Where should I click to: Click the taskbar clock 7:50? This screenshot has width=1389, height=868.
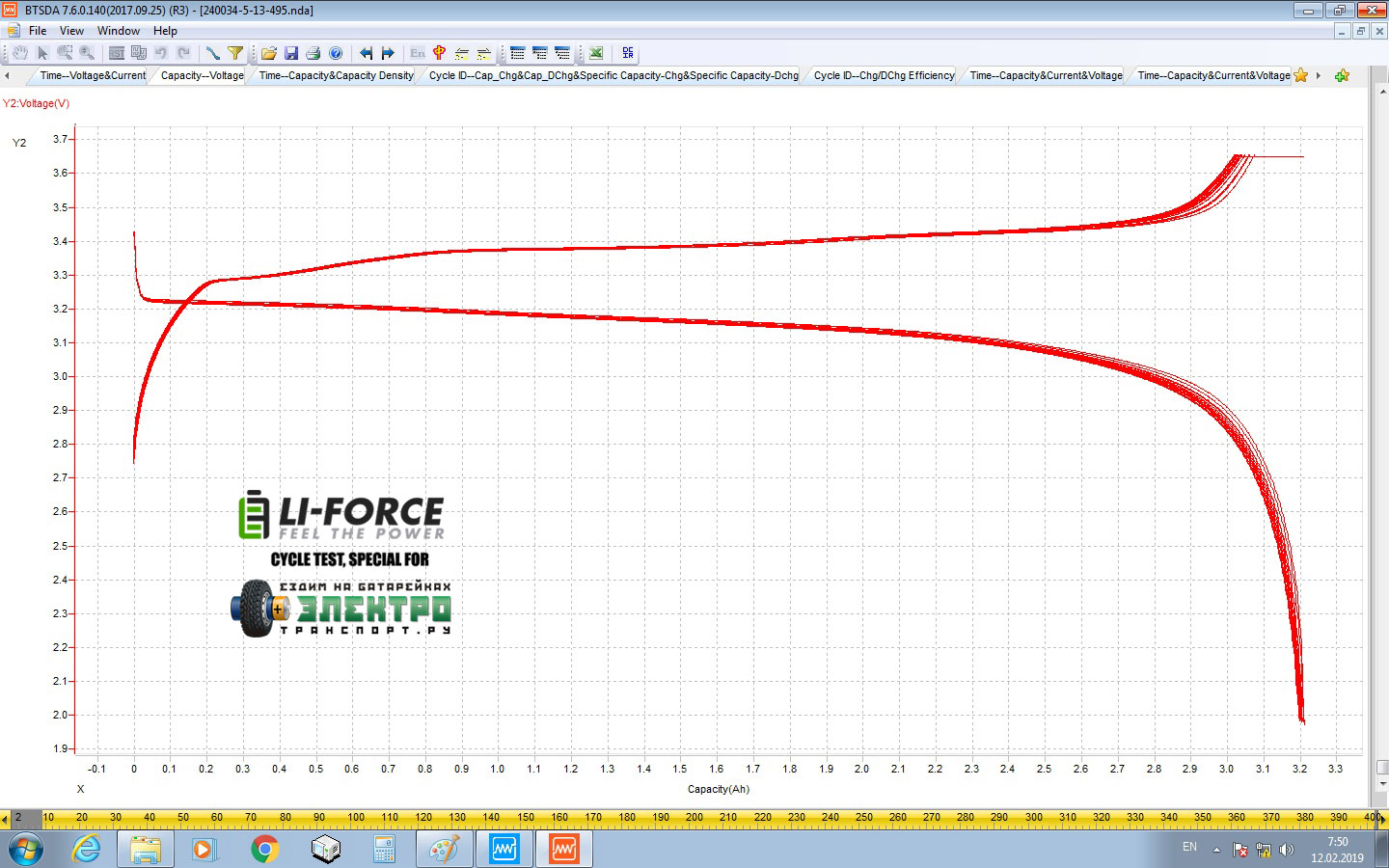pos(1337,842)
